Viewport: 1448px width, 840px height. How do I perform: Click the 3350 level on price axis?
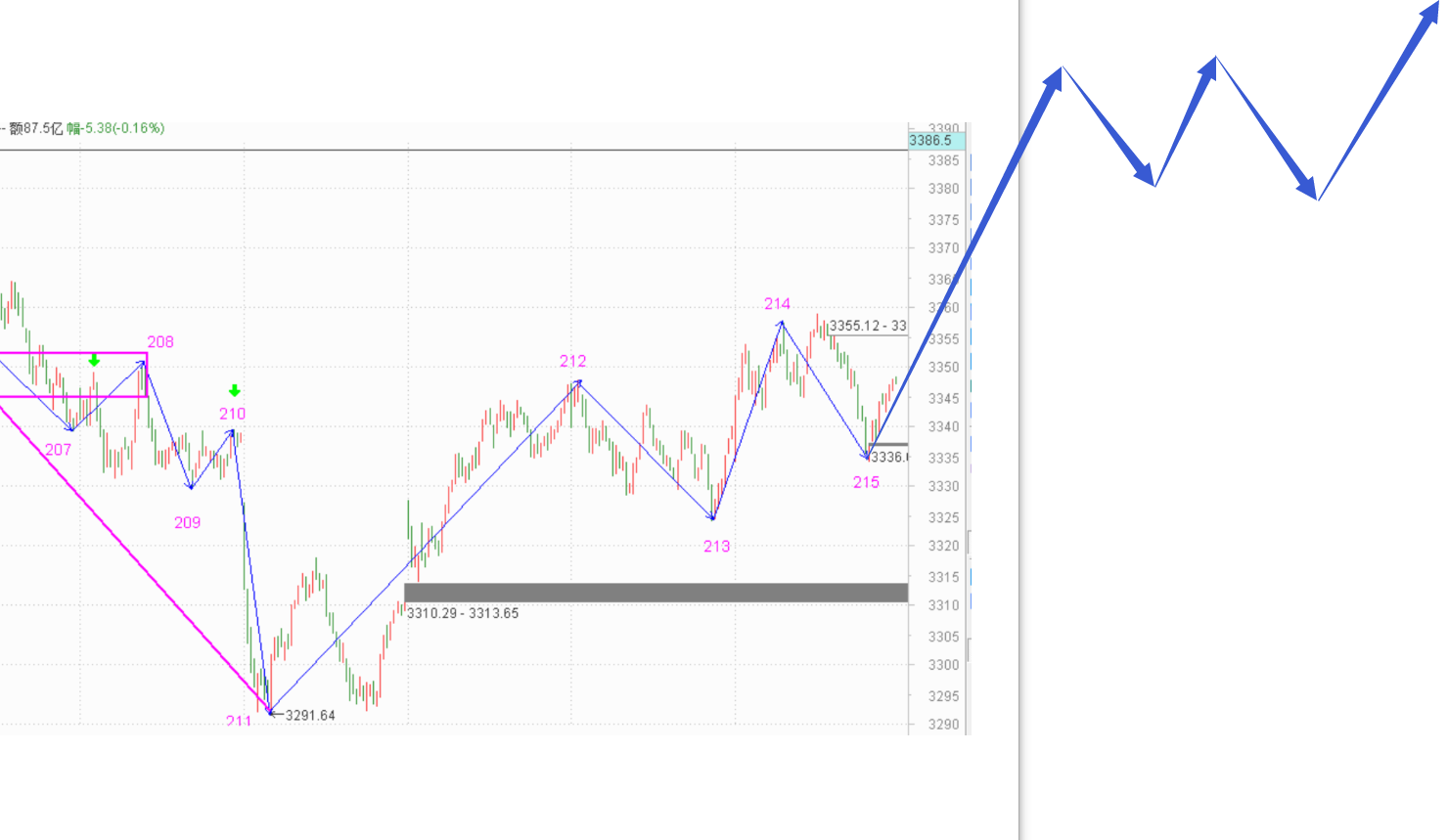pos(943,368)
